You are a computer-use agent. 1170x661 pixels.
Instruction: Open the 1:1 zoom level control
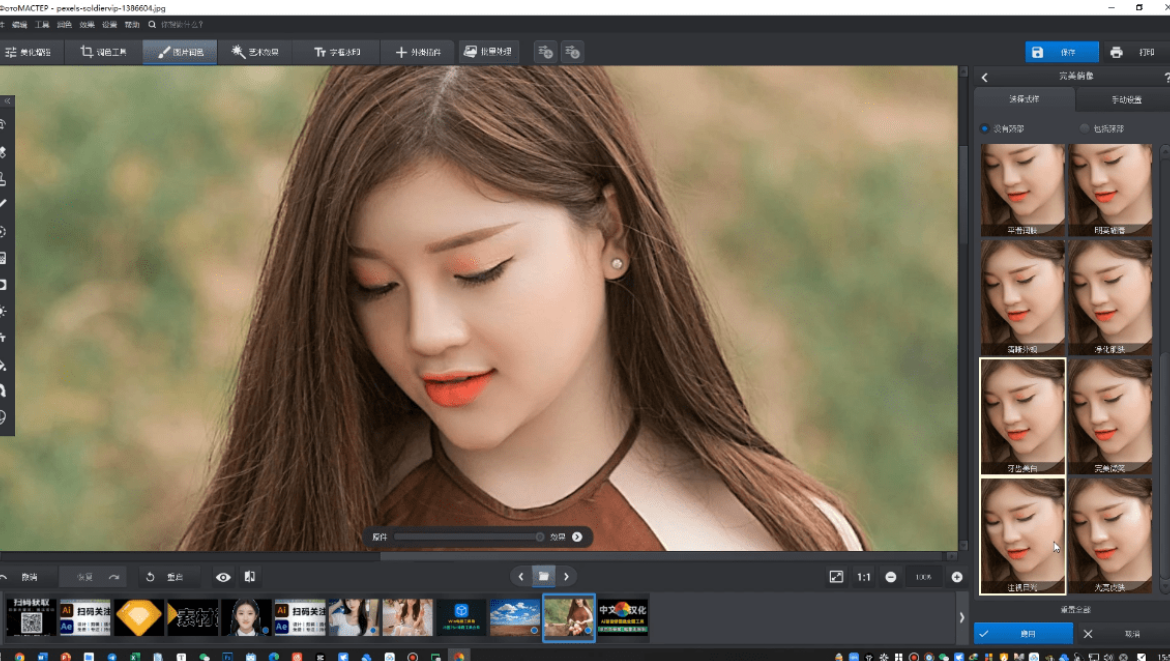tap(863, 577)
